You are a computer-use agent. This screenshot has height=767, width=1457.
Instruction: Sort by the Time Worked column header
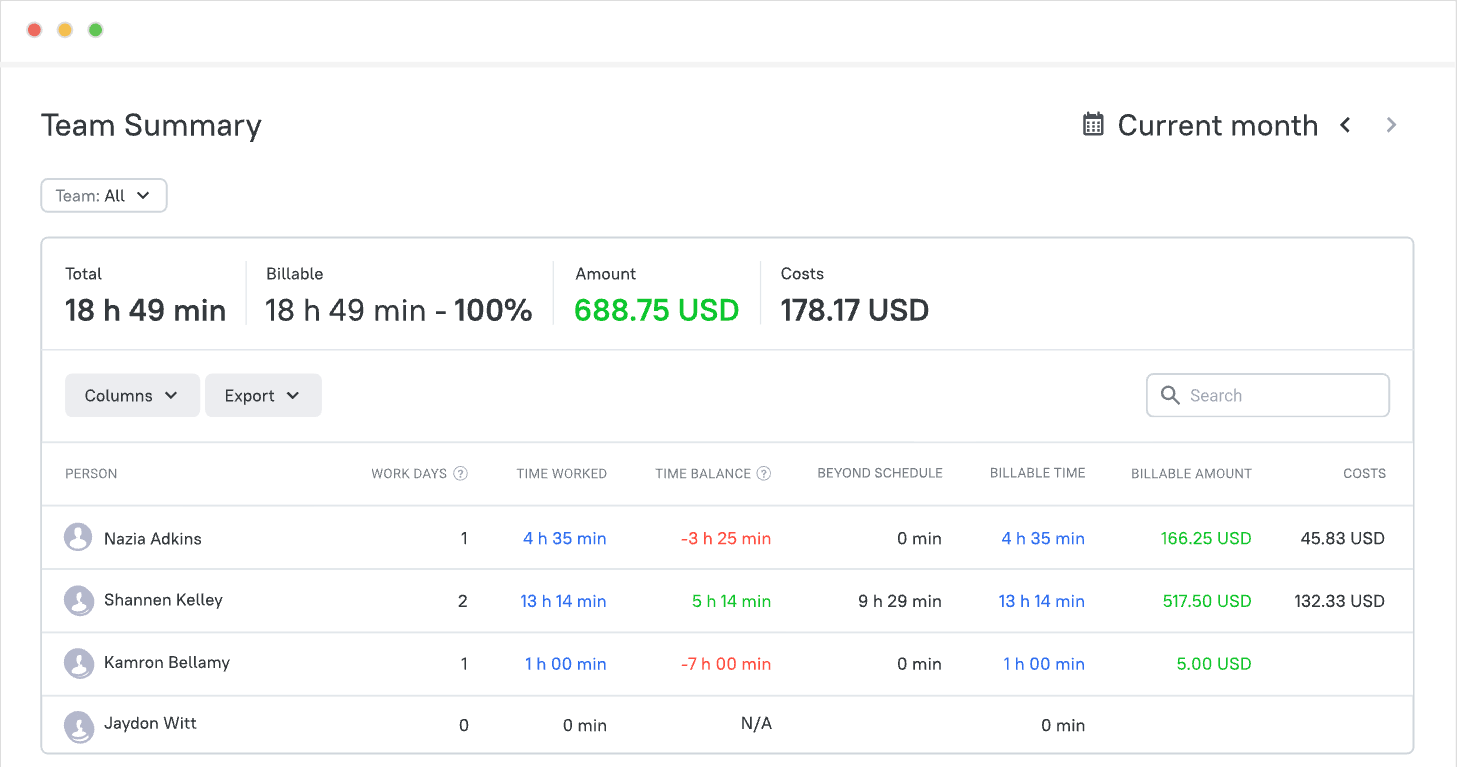562,474
